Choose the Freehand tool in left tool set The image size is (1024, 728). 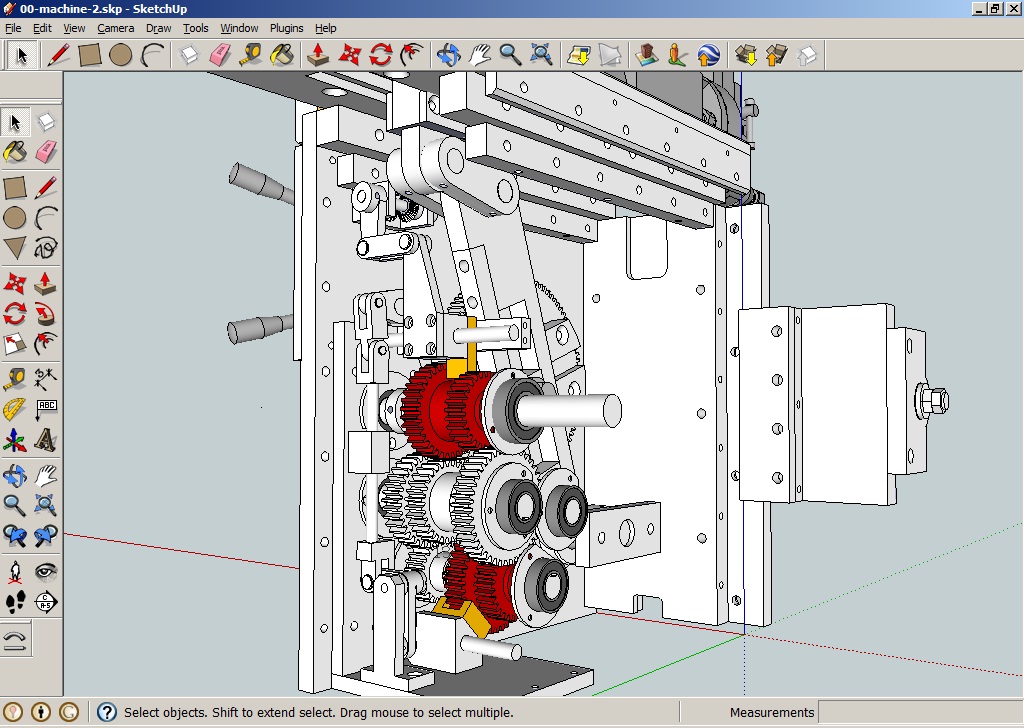[x=45, y=248]
